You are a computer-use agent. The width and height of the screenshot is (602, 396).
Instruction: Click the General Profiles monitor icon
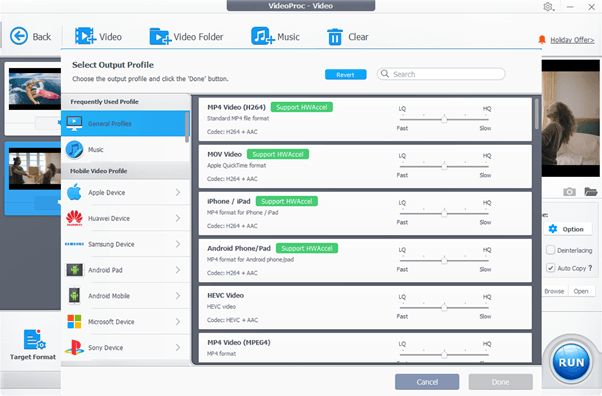coord(74,123)
